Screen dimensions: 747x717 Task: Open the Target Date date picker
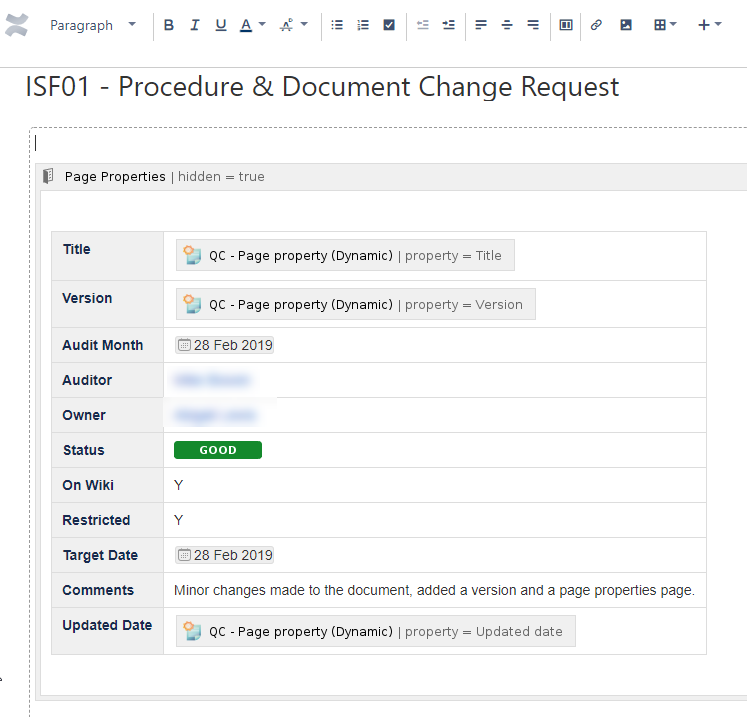point(224,555)
